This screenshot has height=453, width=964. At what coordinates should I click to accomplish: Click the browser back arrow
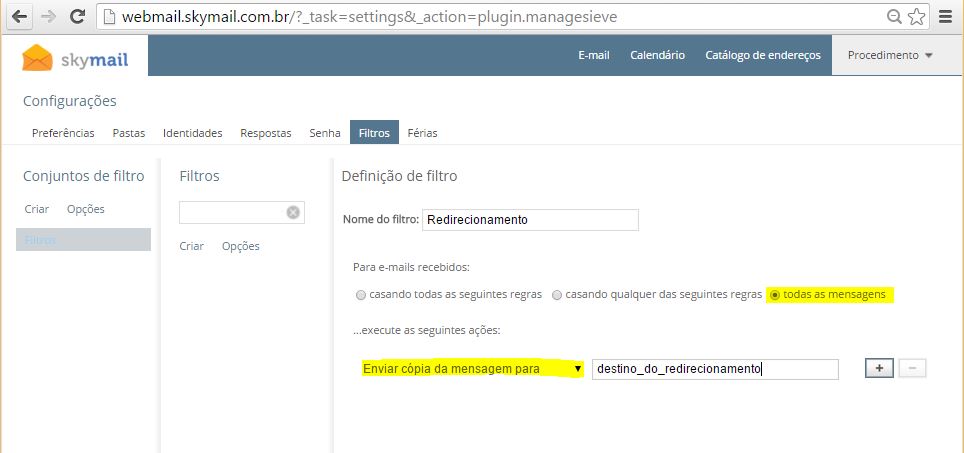pyautogui.click(x=19, y=17)
